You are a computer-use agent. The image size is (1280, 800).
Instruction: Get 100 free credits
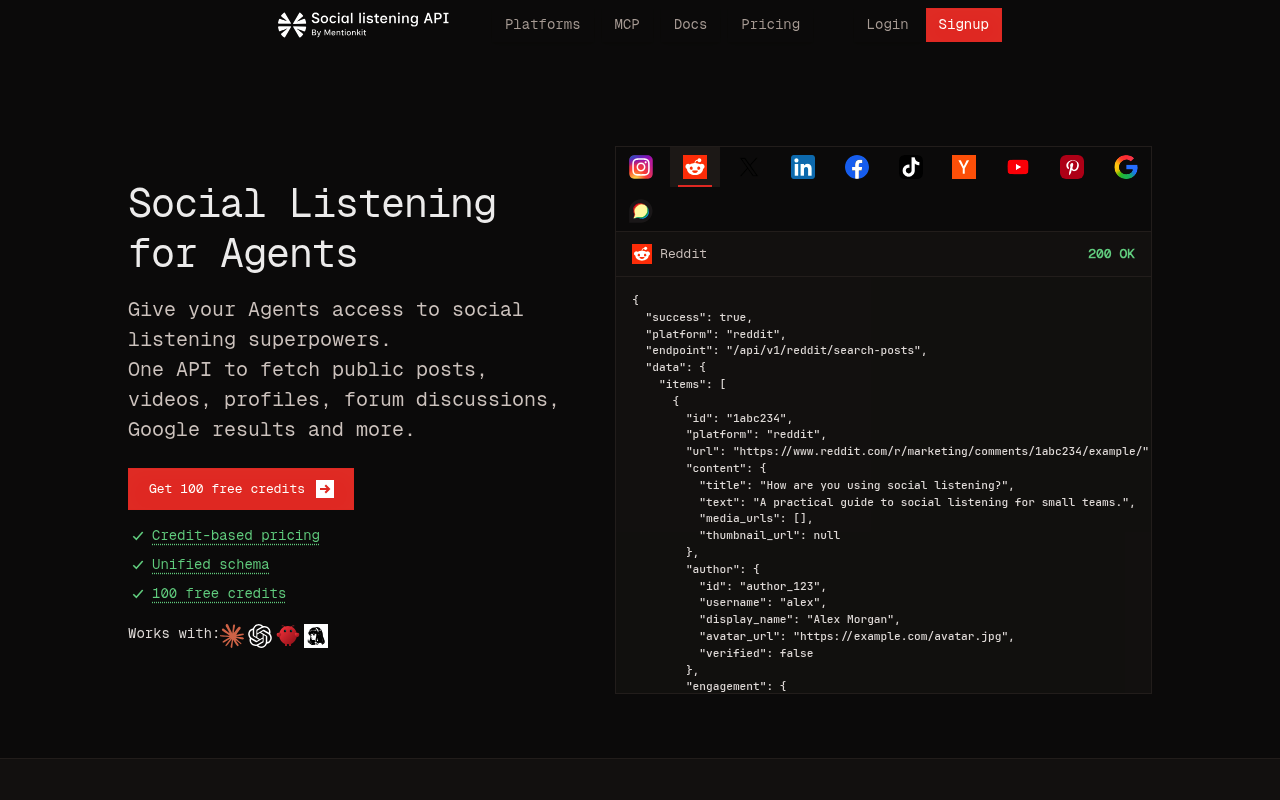241,489
